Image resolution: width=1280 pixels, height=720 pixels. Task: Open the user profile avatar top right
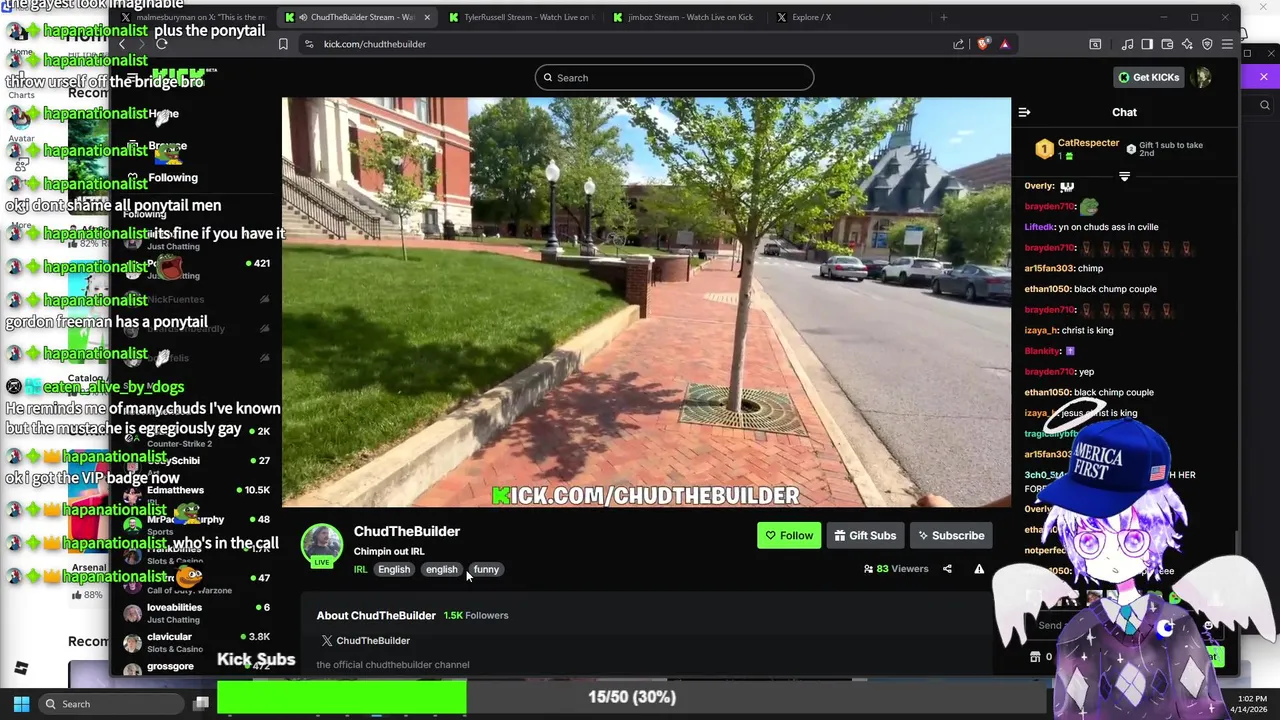(x=1203, y=77)
